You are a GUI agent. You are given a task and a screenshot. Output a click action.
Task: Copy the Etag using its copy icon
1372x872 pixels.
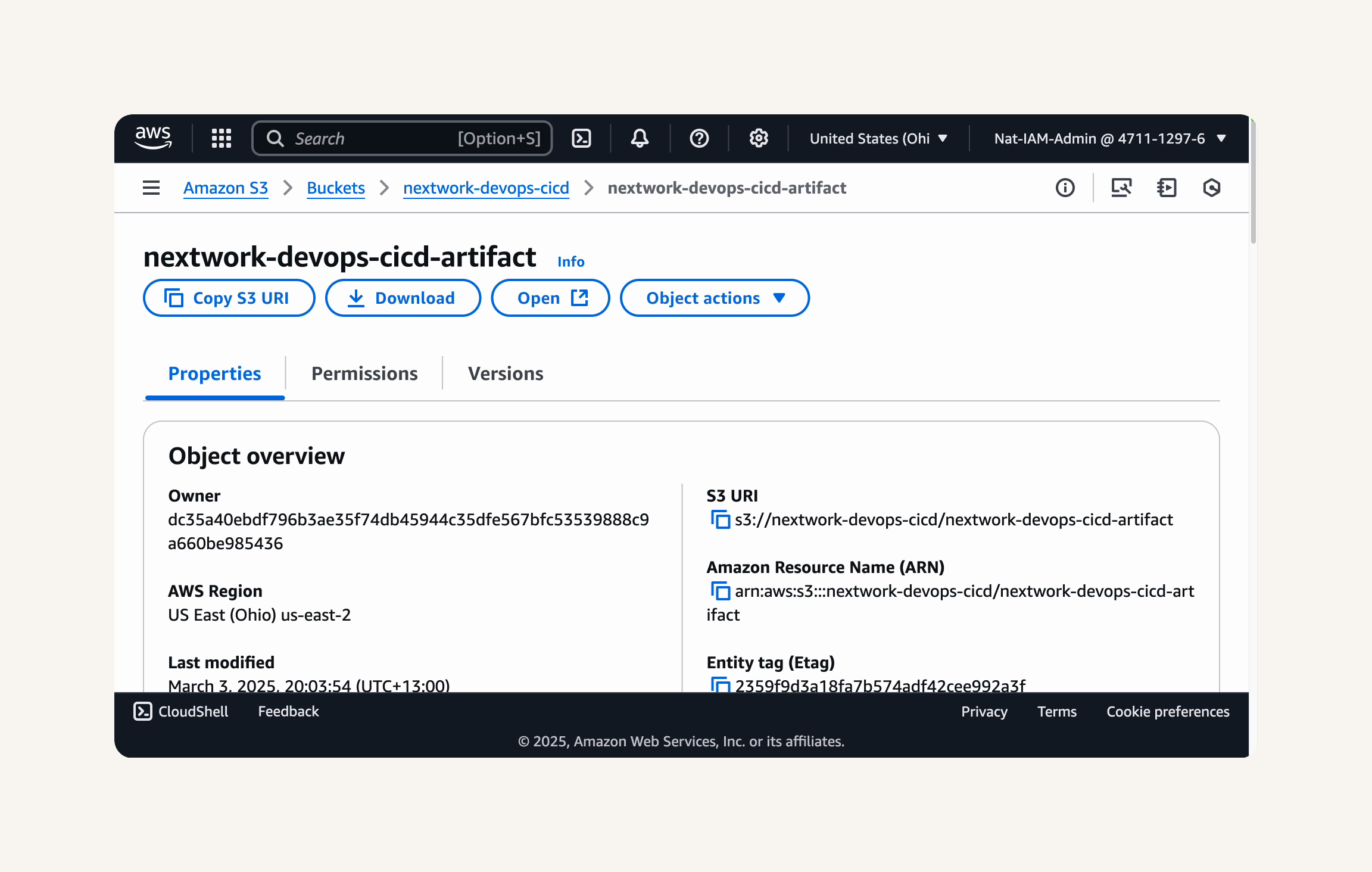coord(720,684)
